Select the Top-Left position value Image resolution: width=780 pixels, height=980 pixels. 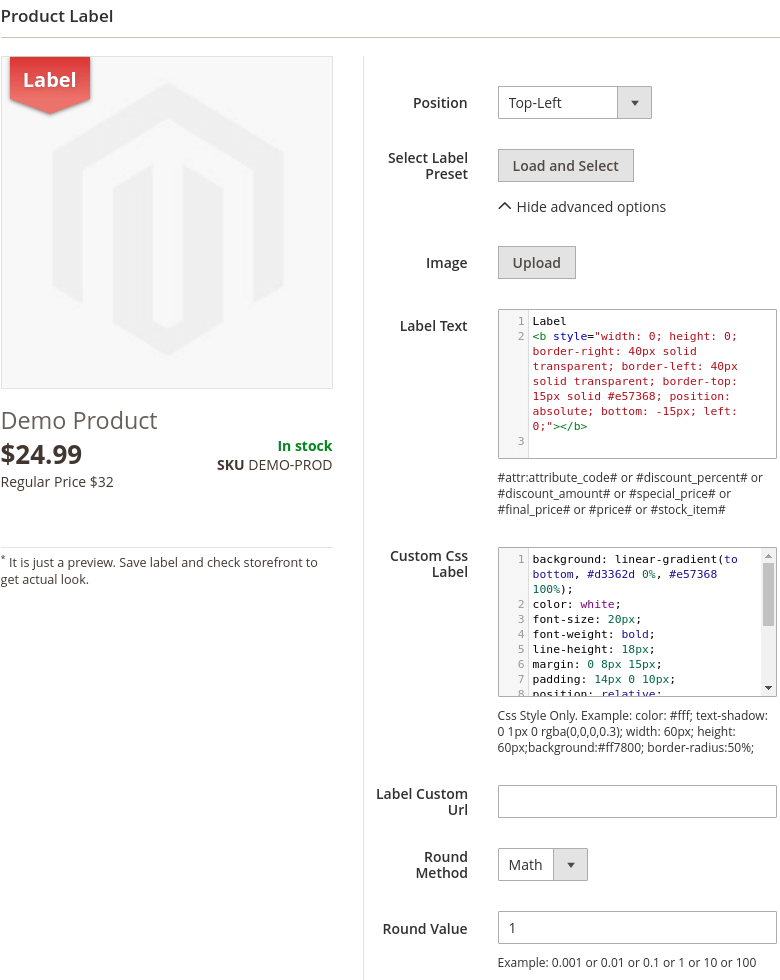(558, 102)
